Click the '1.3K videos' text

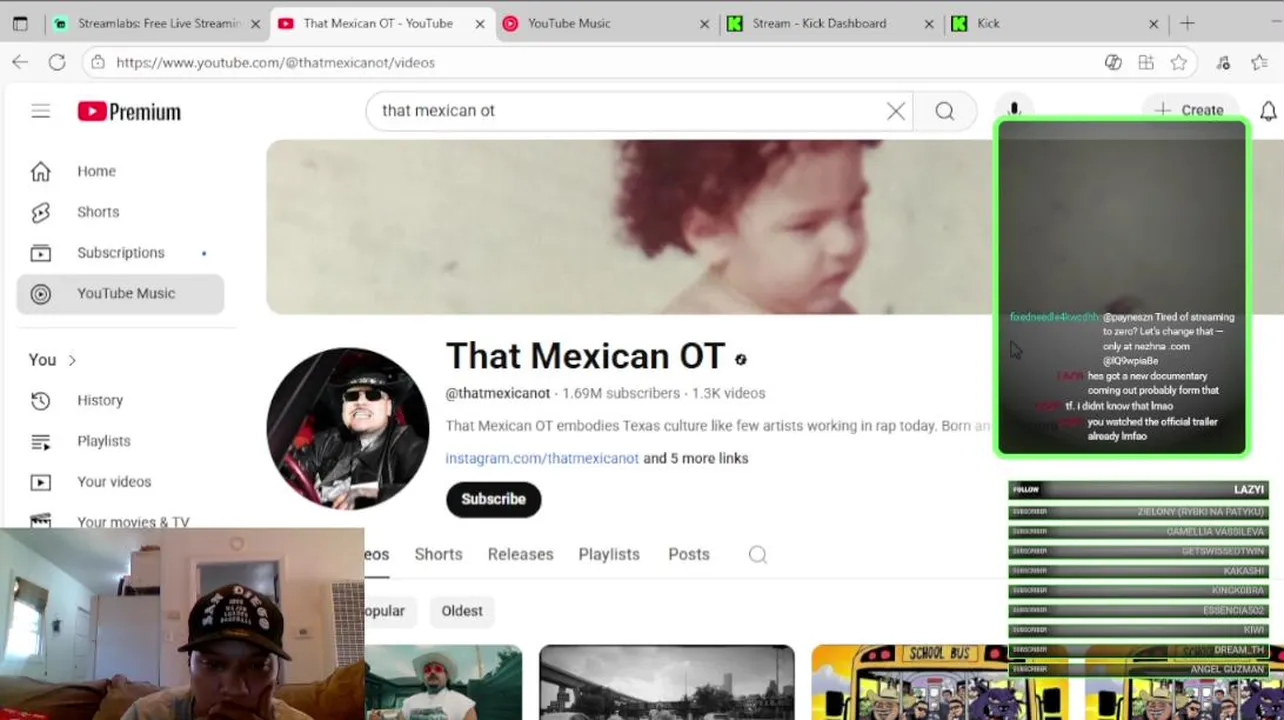pyautogui.click(x=729, y=394)
